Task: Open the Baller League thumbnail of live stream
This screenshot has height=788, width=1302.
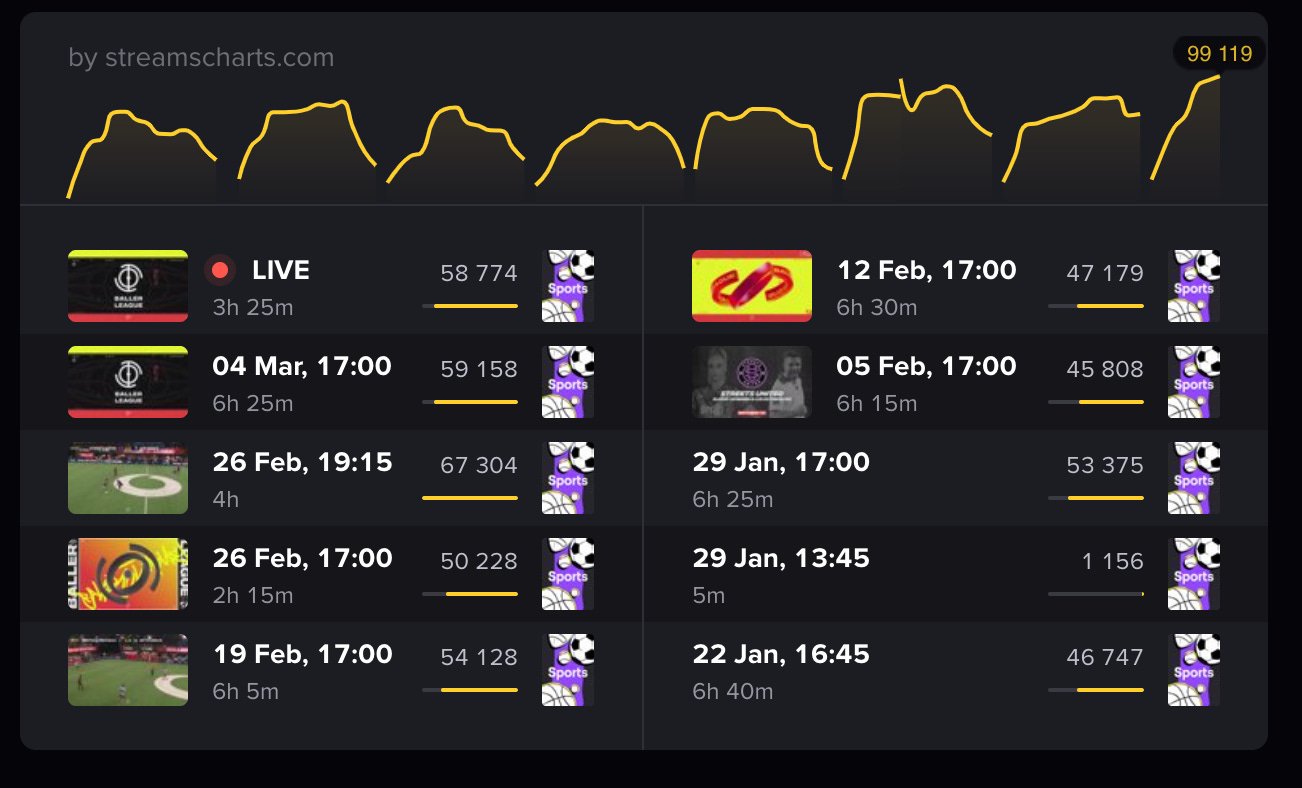Action: pyautogui.click(x=128, y=286)
